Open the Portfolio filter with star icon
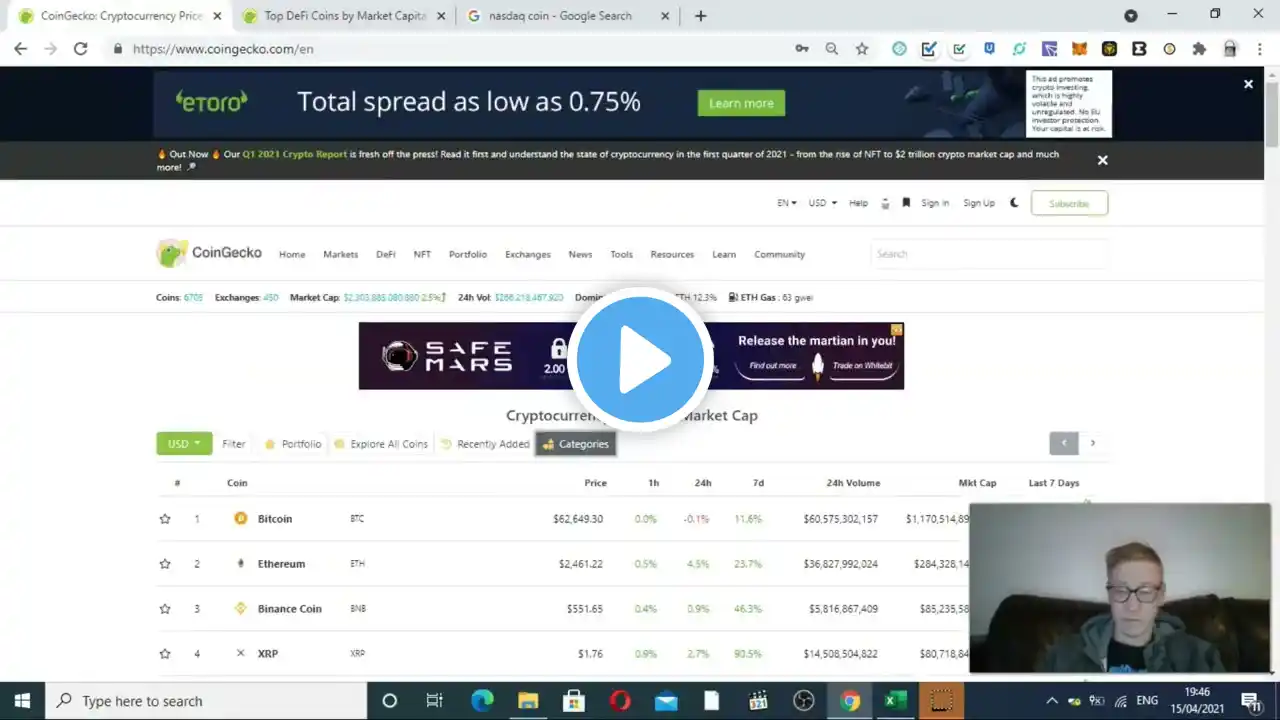Screen dimensions: 1280x720 click(293, 444)
